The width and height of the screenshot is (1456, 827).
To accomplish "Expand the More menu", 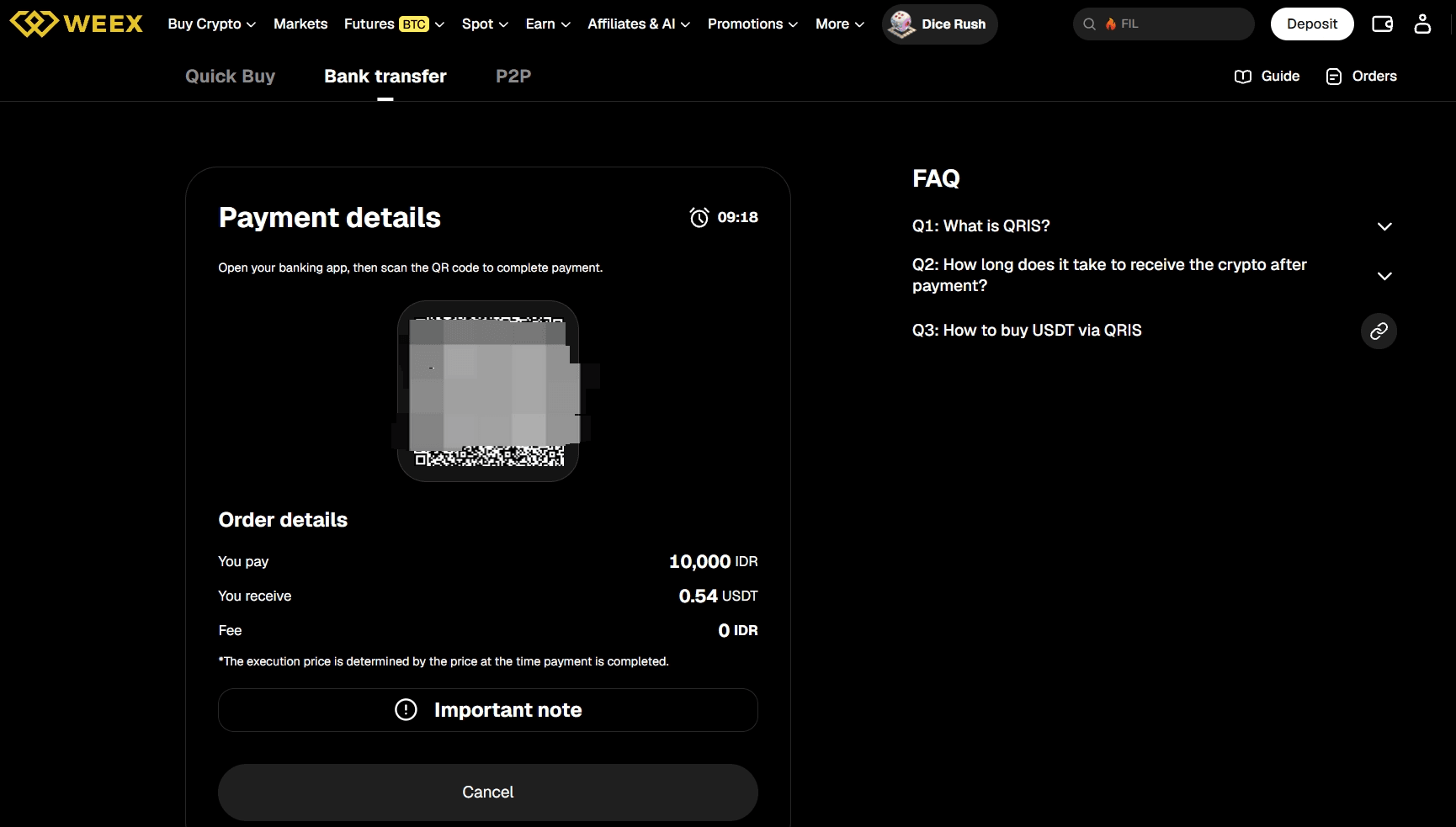I will [840, 24].
